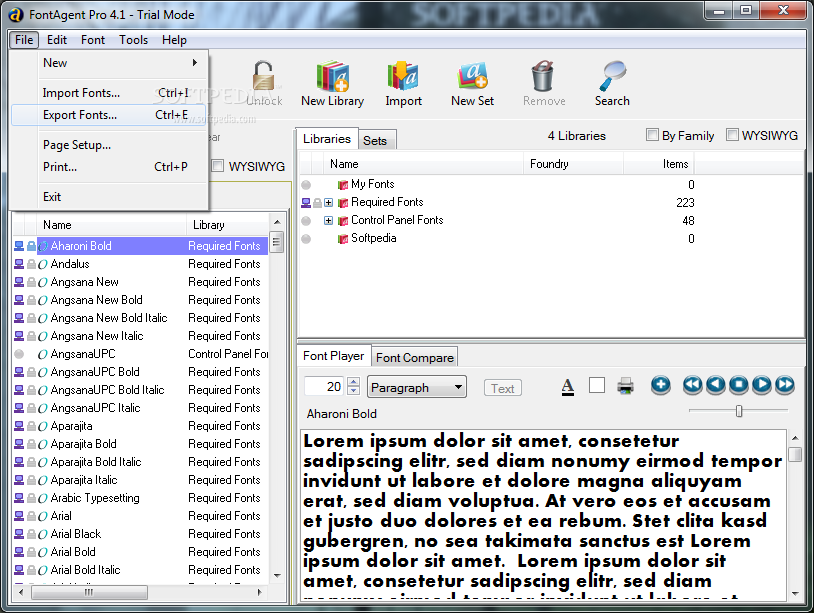Screen dimensions: 814x613
Task: Sort libraries by Foundry column header
Action: point(573,164)
